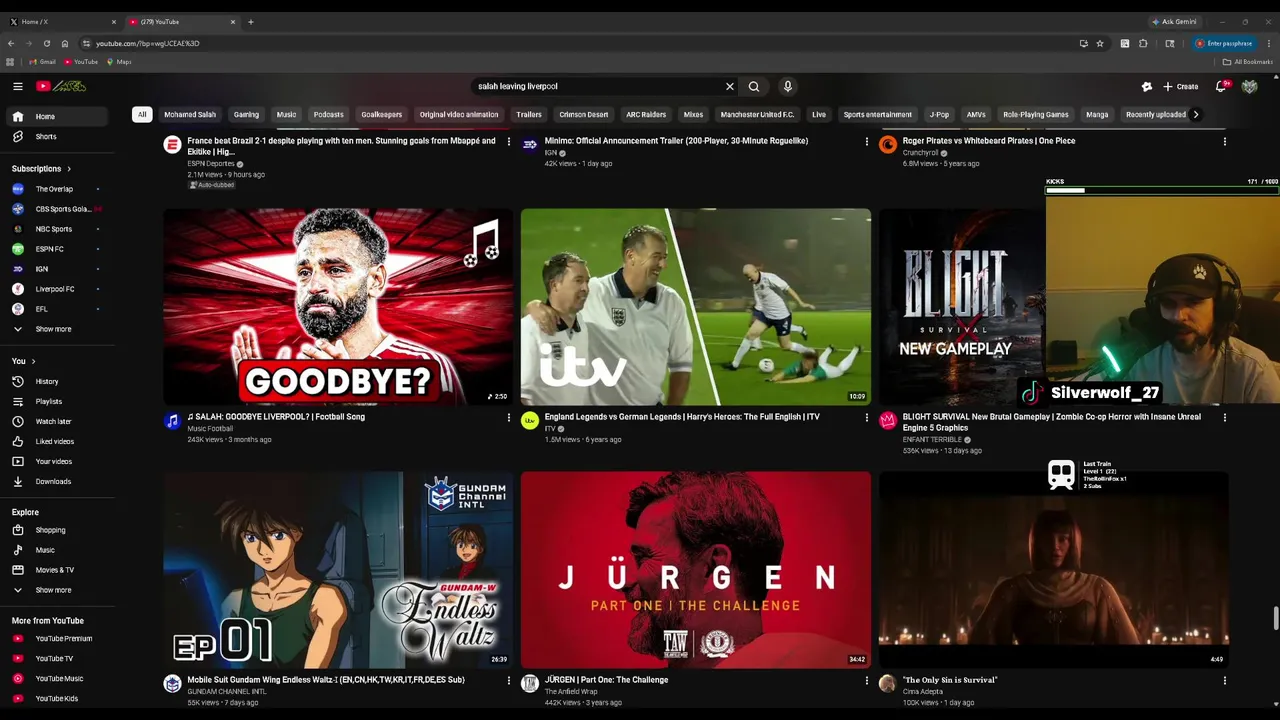1280x720 pixels.
Task: Open The Overlap subscription channel
Action: [x=58, y=189]
